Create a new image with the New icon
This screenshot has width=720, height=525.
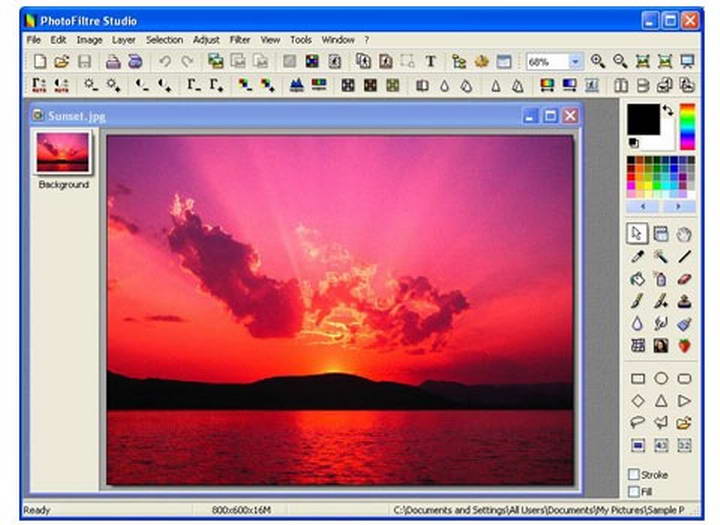pyautogui.click(x=40, y=62)
